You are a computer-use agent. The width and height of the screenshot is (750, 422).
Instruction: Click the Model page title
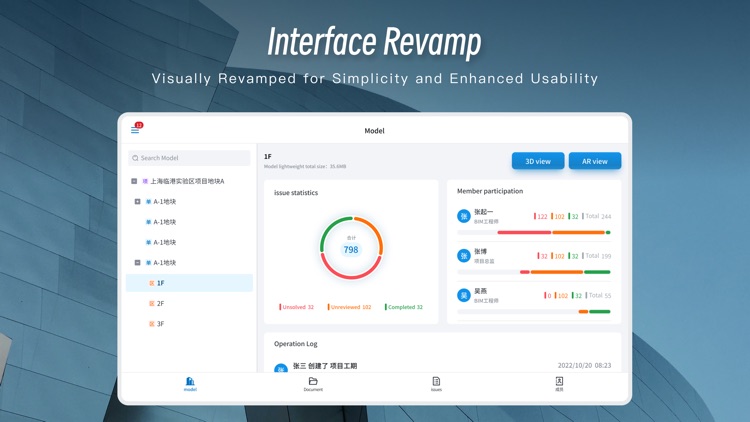coord(374,131)
